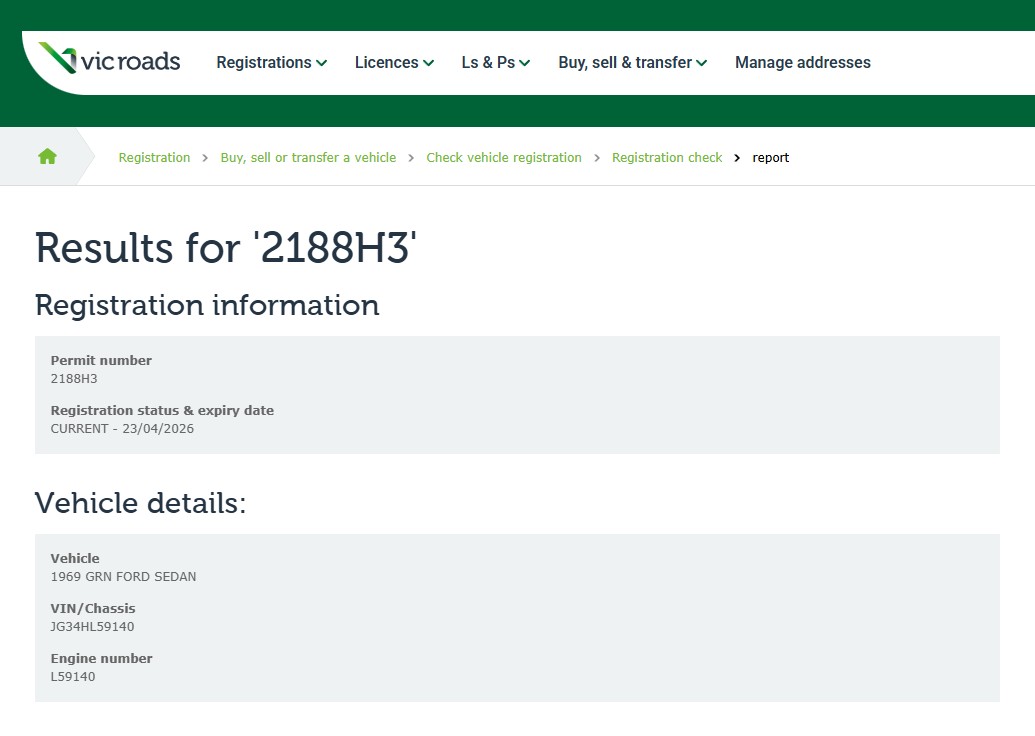Click the permit number value 2188H3
Image resolution: width=1035 pixels, height=736 pixels.
(74, 379)
